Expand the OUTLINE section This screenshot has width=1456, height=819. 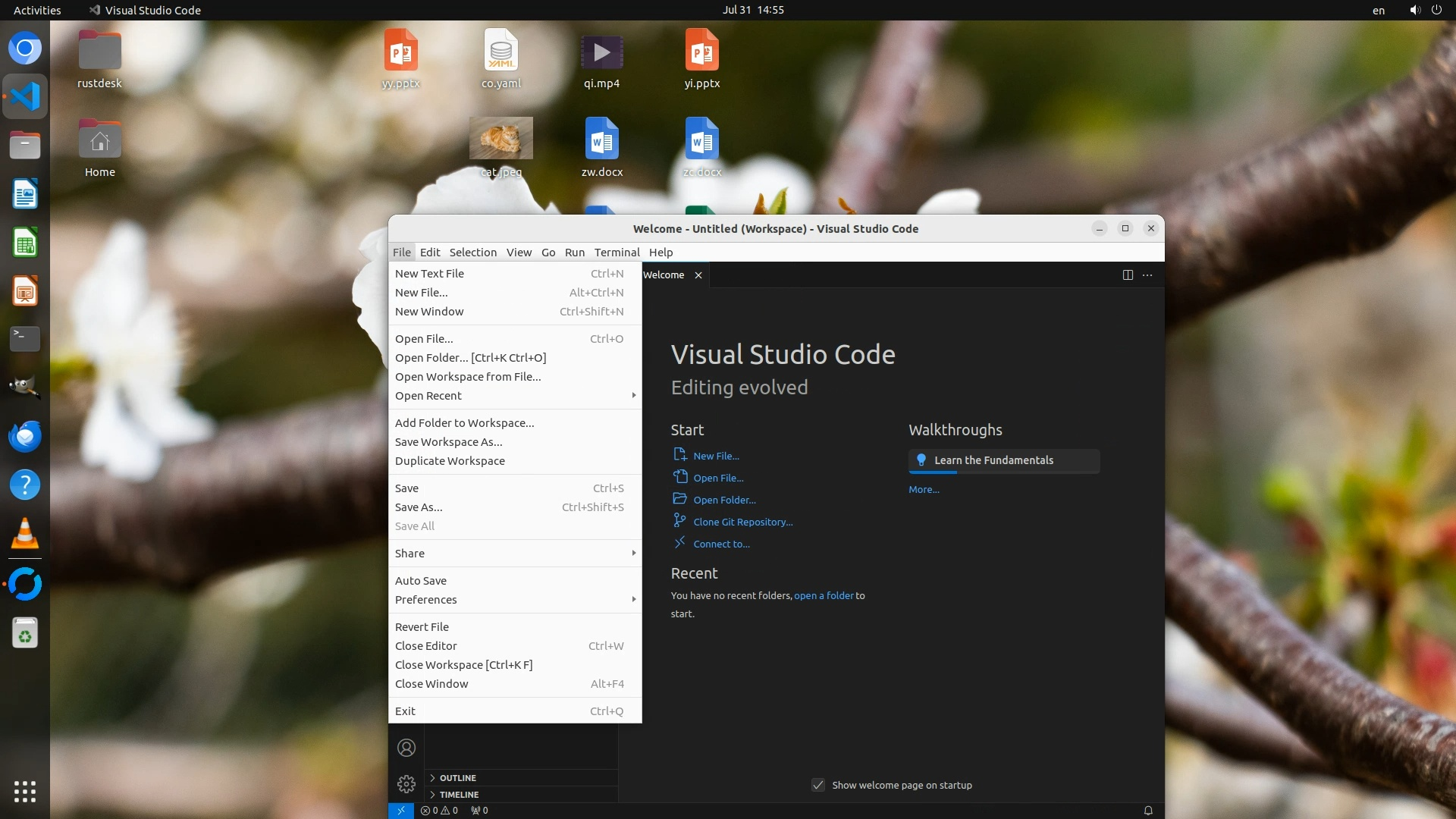(x=457, y=777)
